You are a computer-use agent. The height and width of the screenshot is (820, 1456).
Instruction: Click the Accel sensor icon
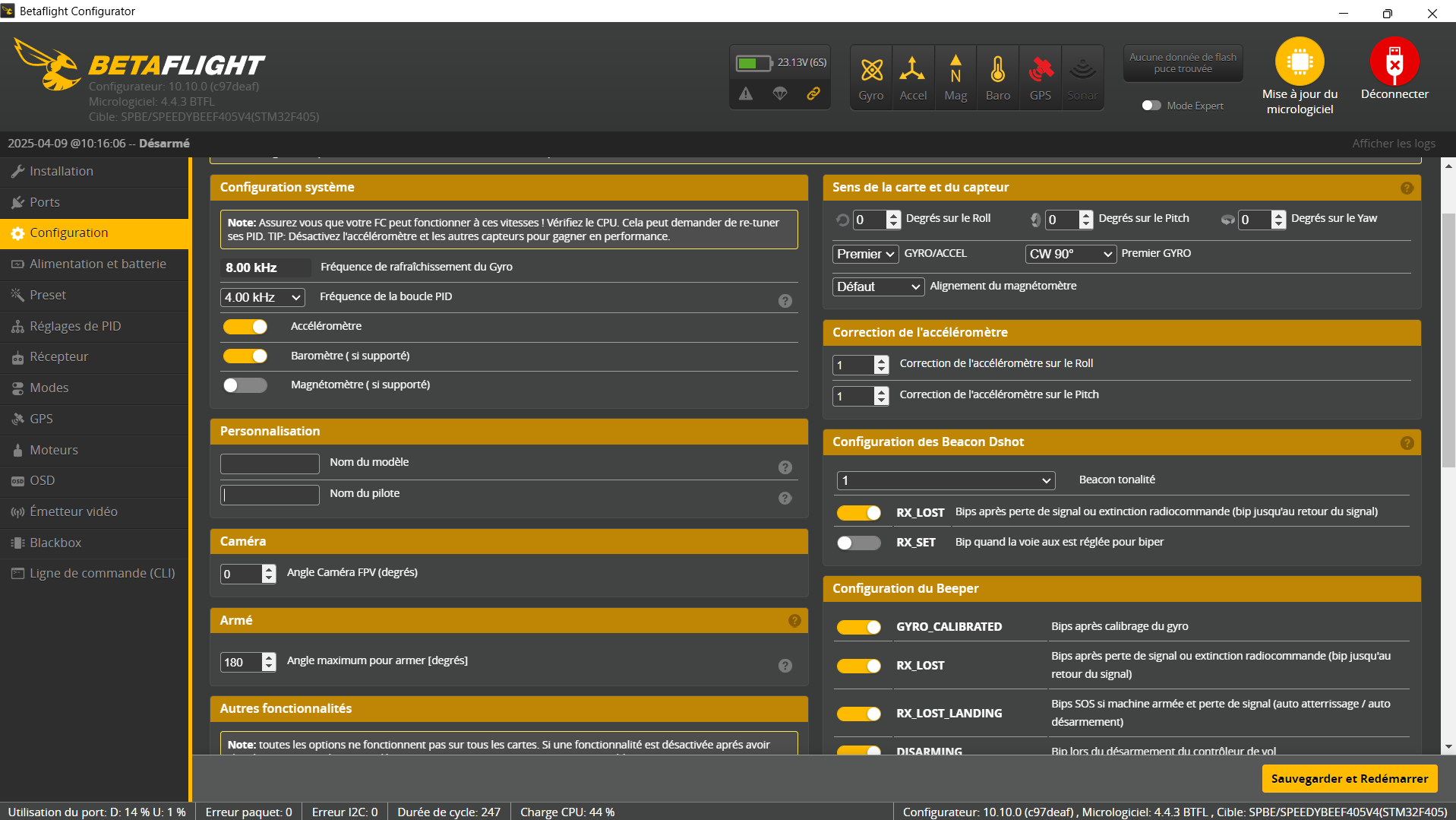tap(913, 71)
